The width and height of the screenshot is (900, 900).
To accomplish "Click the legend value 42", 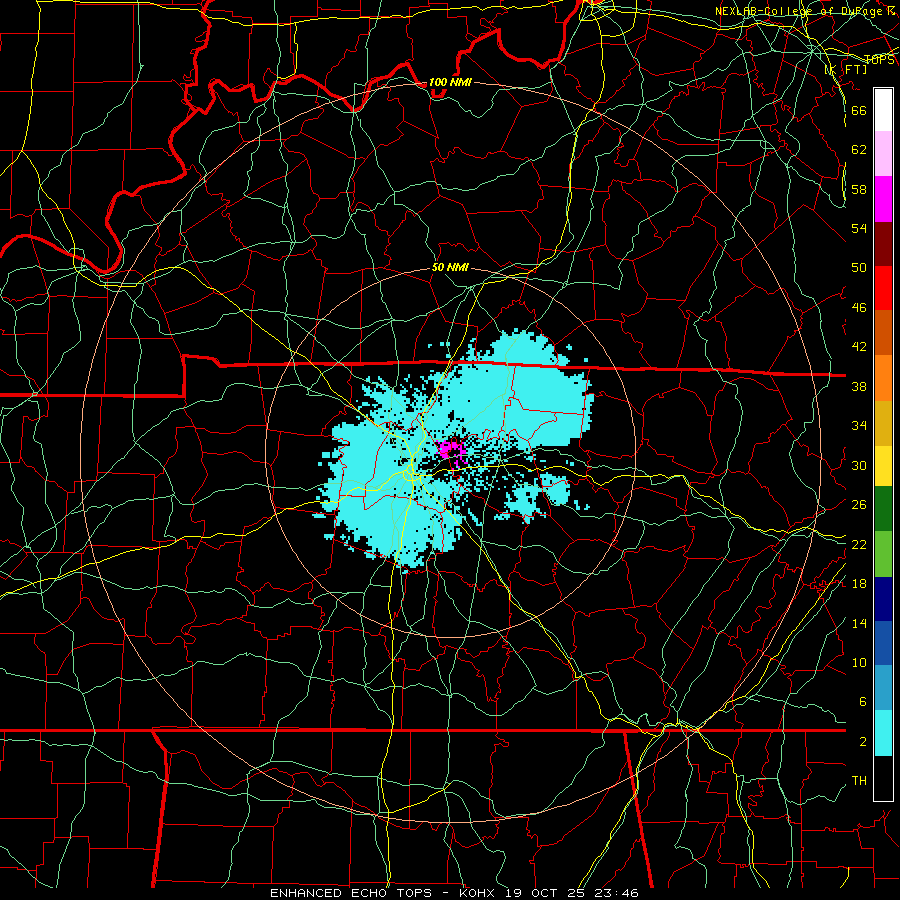I will tap(859, 346).
